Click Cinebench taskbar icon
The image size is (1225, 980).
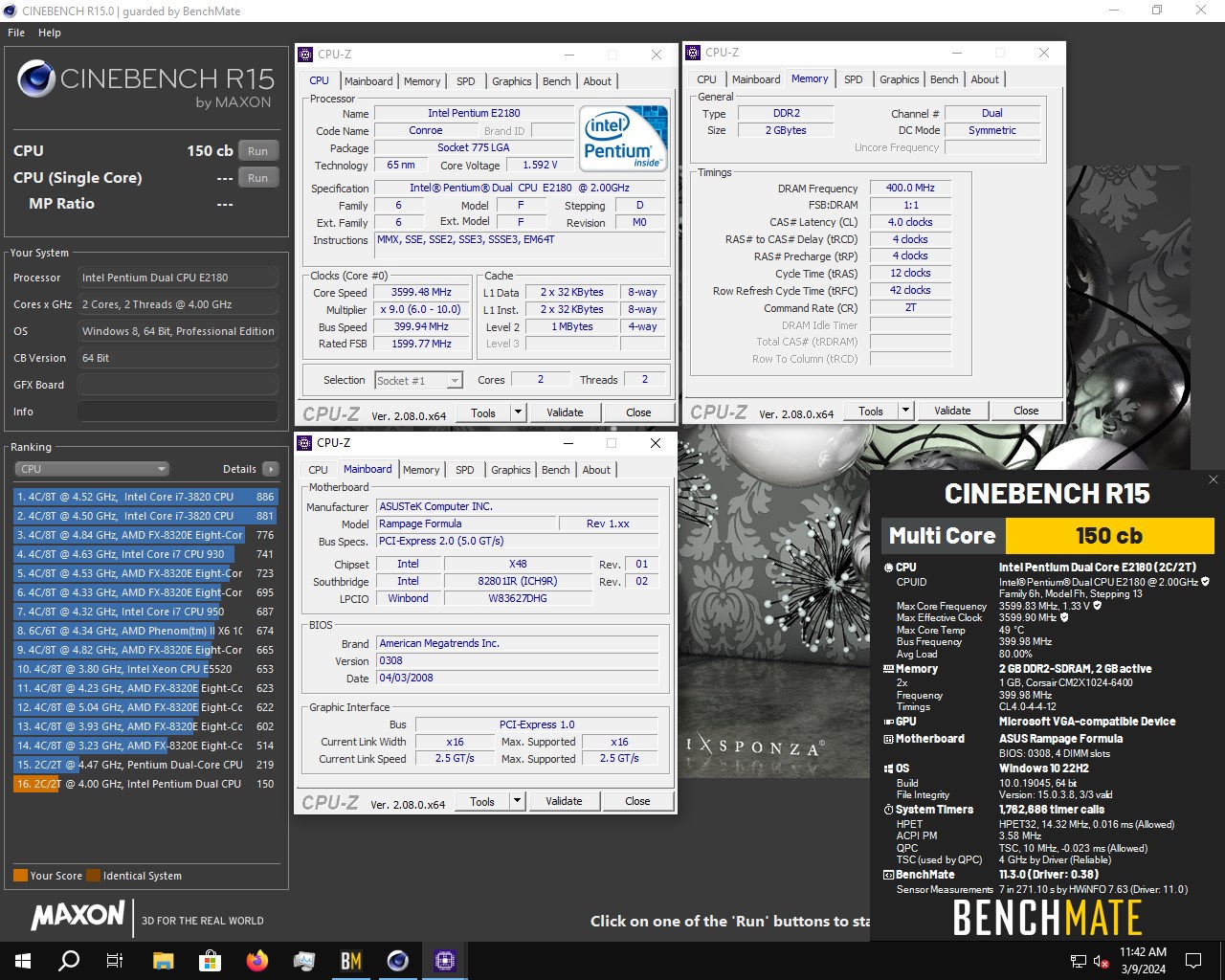coord(397,961)
